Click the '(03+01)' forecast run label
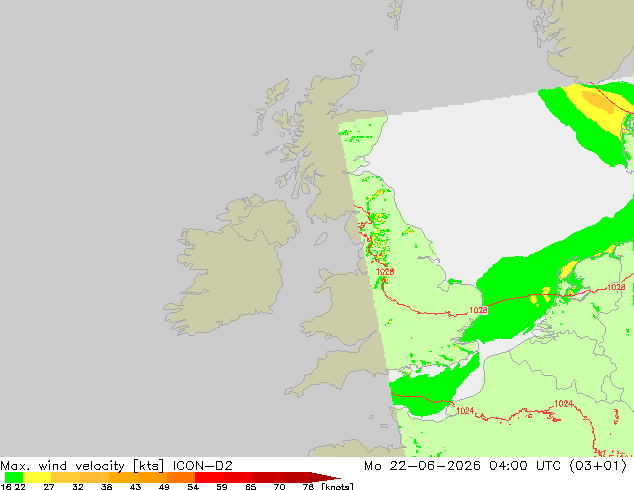 click(598, 466)
